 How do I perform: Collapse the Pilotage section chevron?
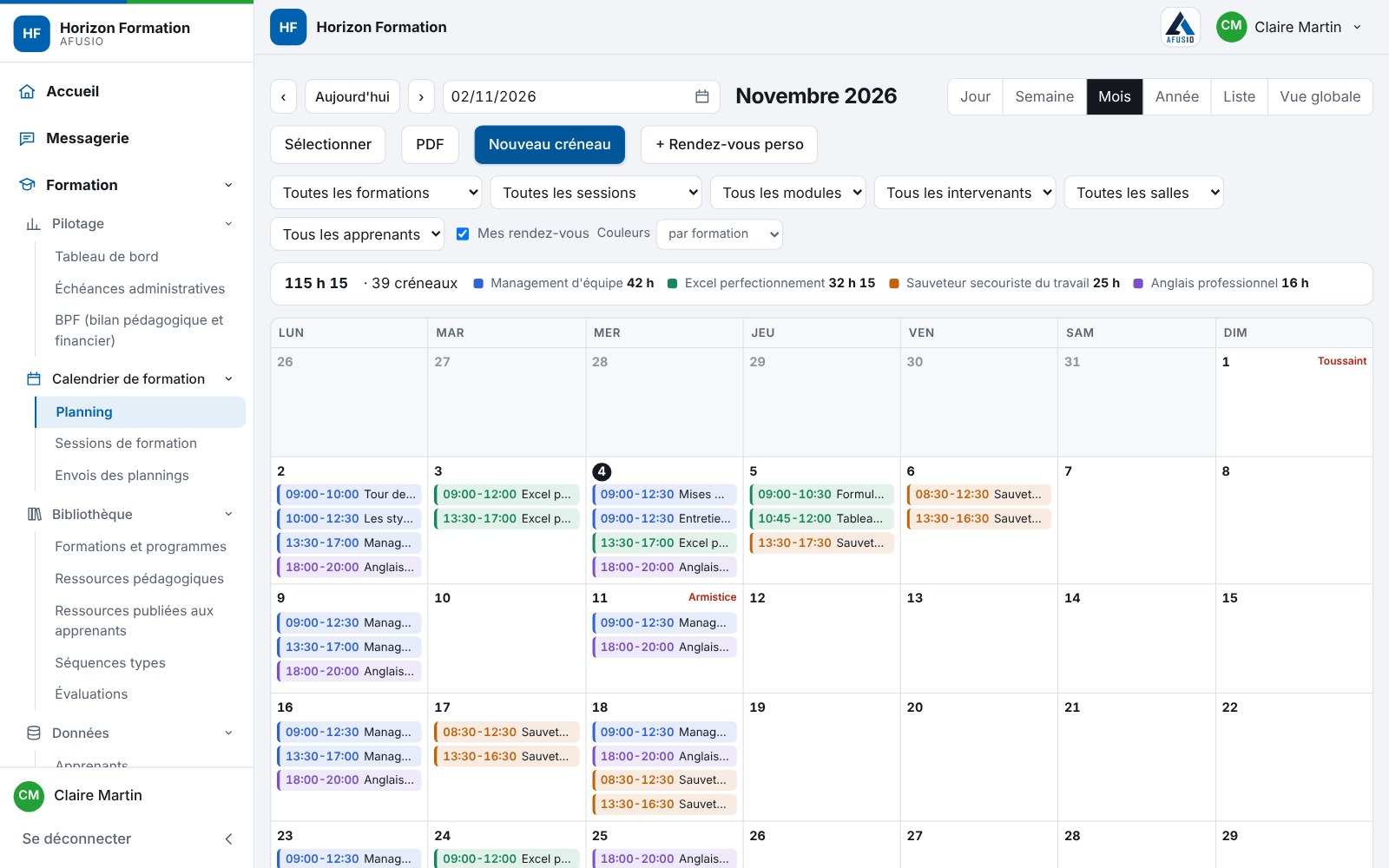[228, 224]
